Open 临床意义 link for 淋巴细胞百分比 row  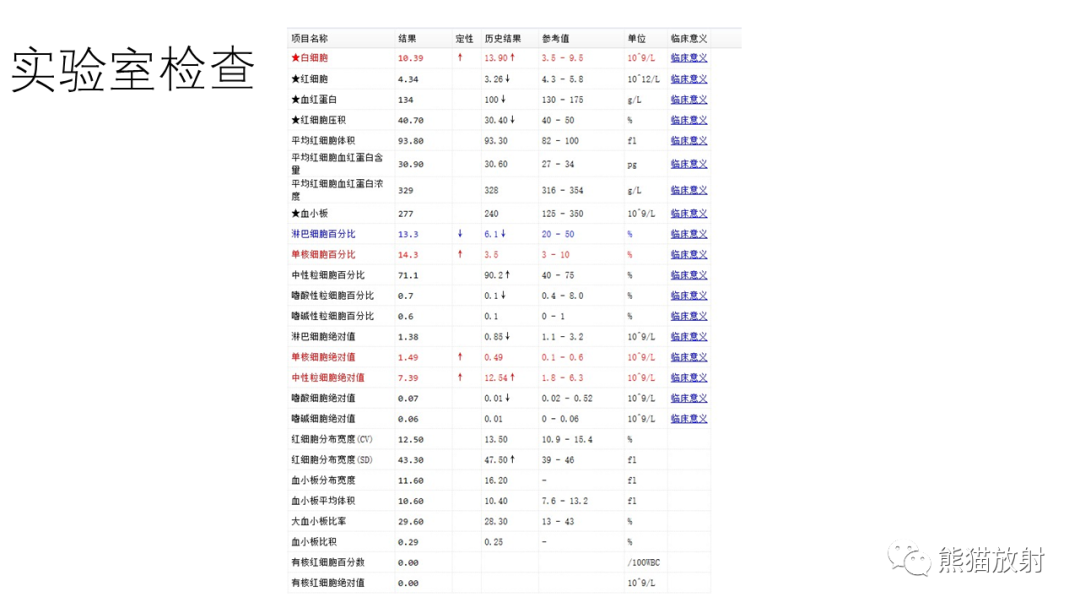[x=689, y=234]
